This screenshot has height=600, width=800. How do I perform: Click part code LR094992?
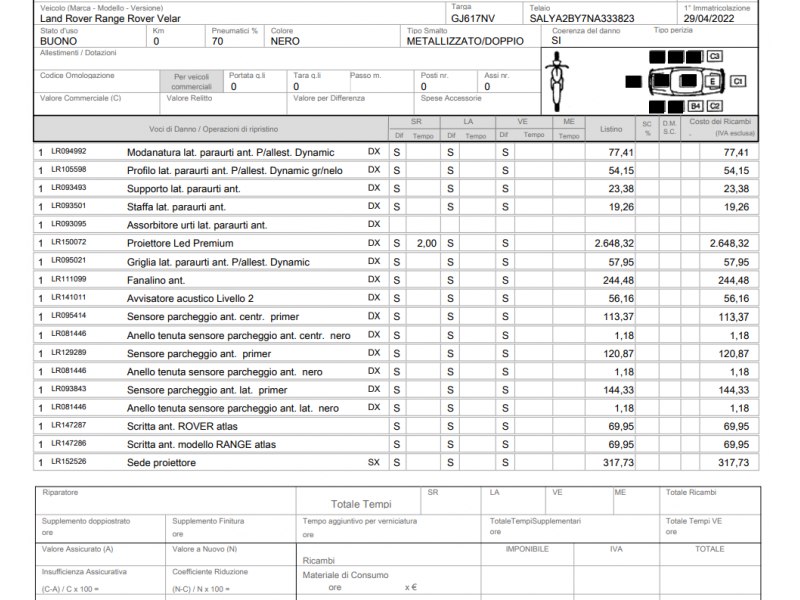[69, 152]
